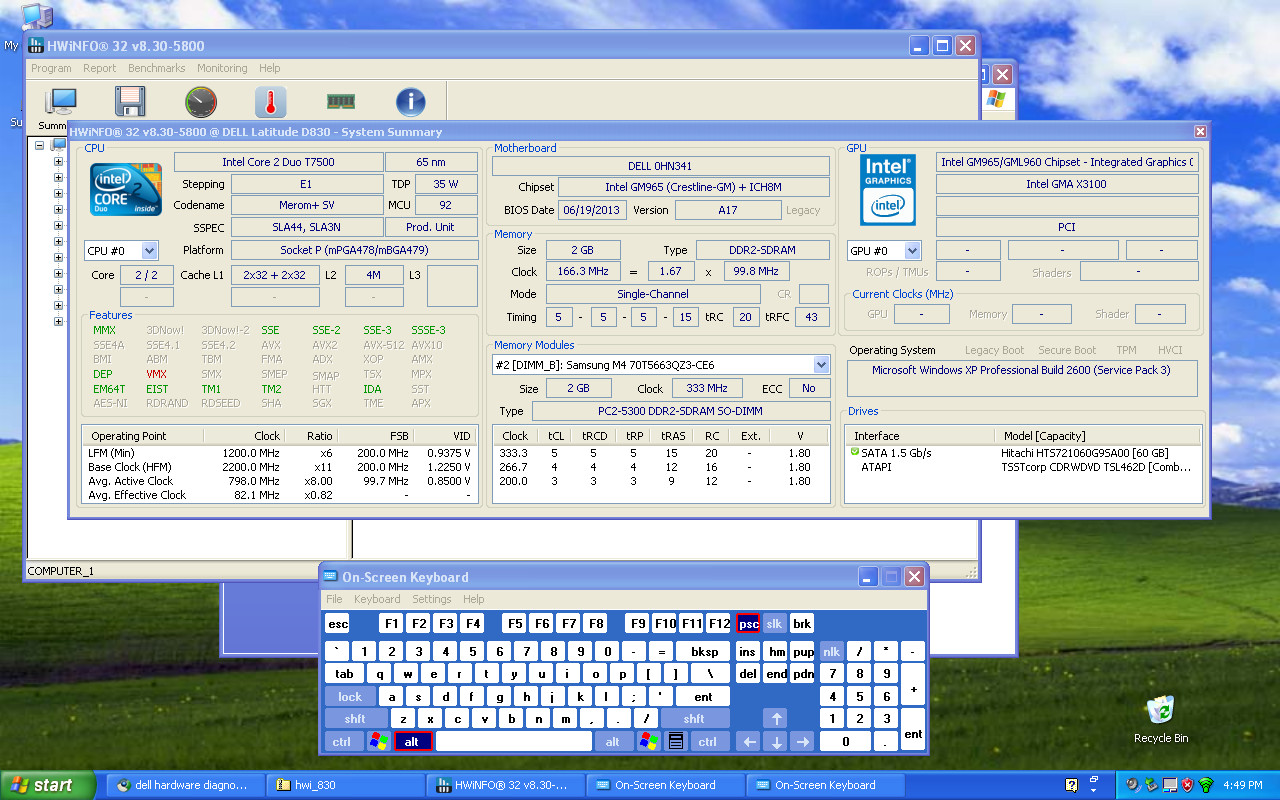Click the floppy disk save report icon

click(x=131, y=102)
